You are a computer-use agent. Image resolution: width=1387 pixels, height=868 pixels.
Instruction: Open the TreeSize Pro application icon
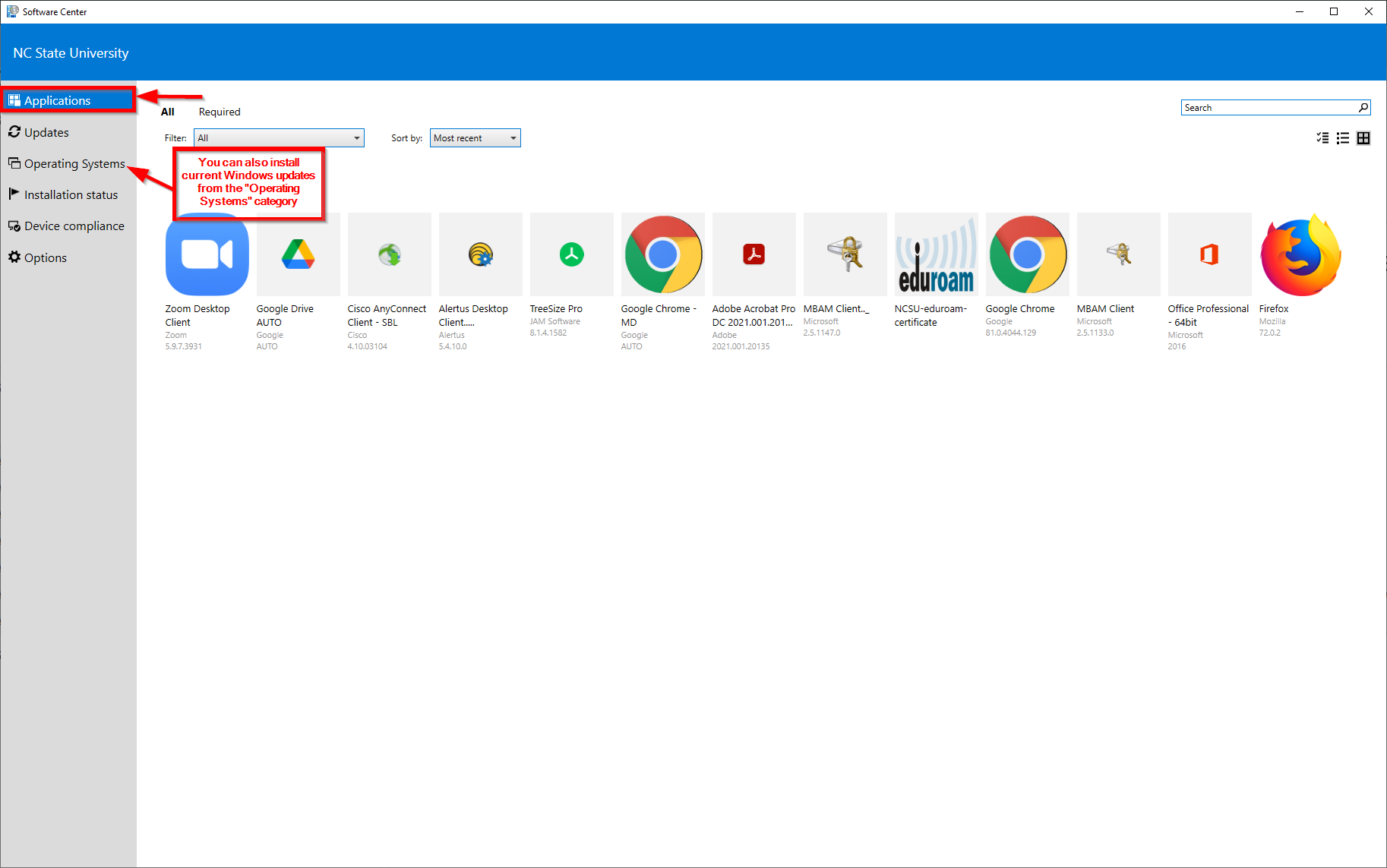coord(571,254)
